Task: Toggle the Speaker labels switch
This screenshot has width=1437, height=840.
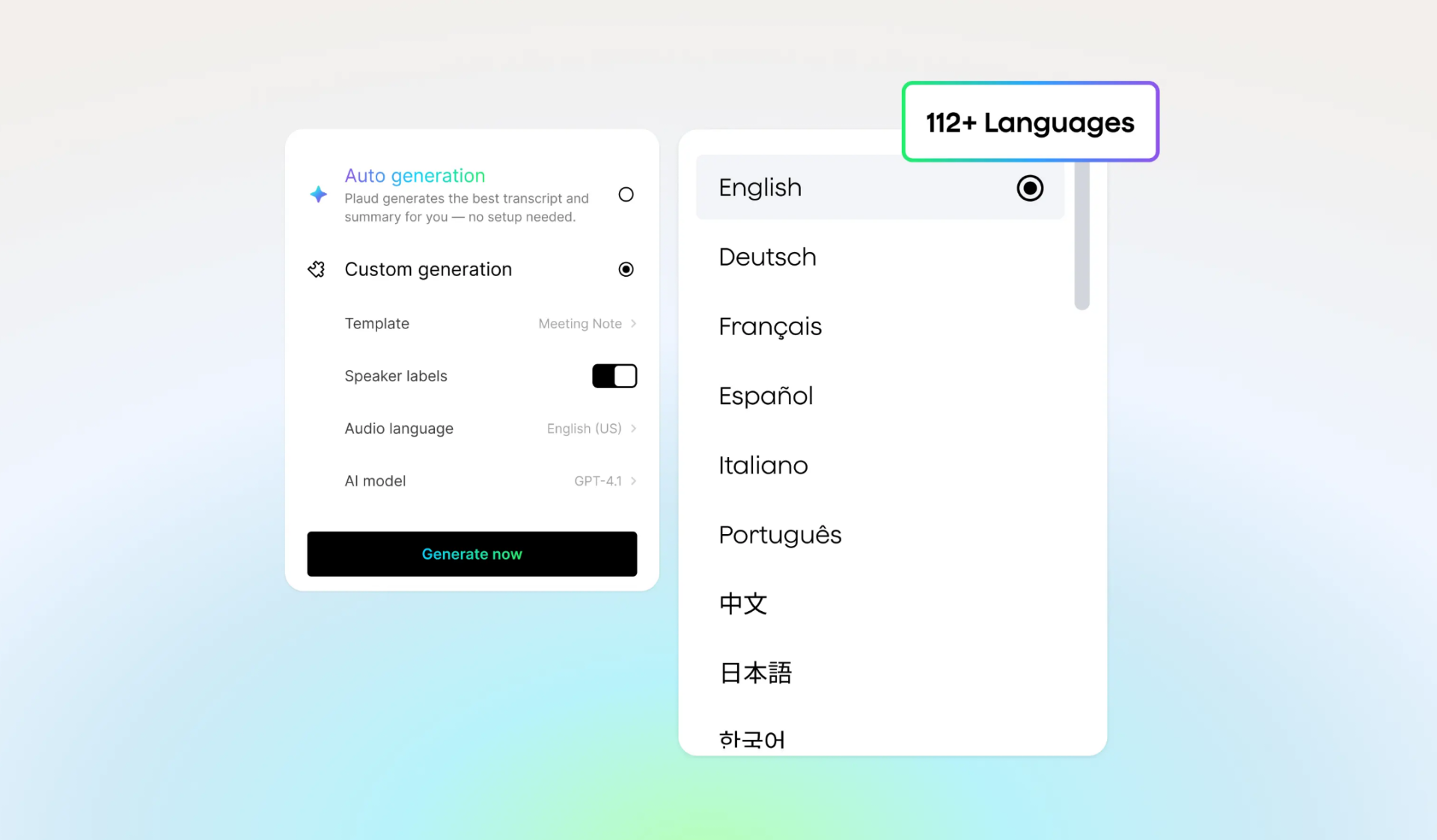Action: click(x=614, y=375)
